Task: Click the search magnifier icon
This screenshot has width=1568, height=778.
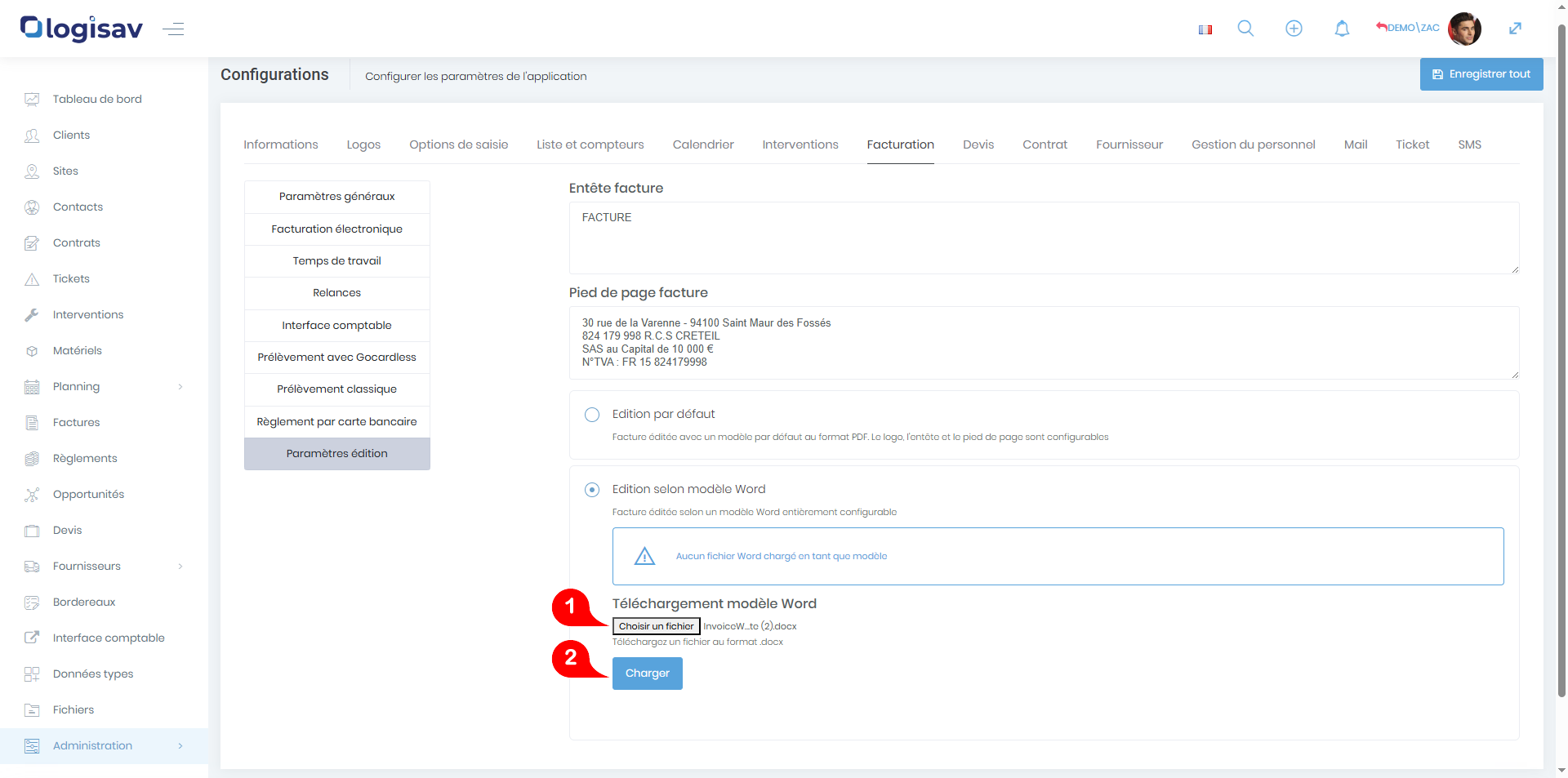Action: 1245,29
